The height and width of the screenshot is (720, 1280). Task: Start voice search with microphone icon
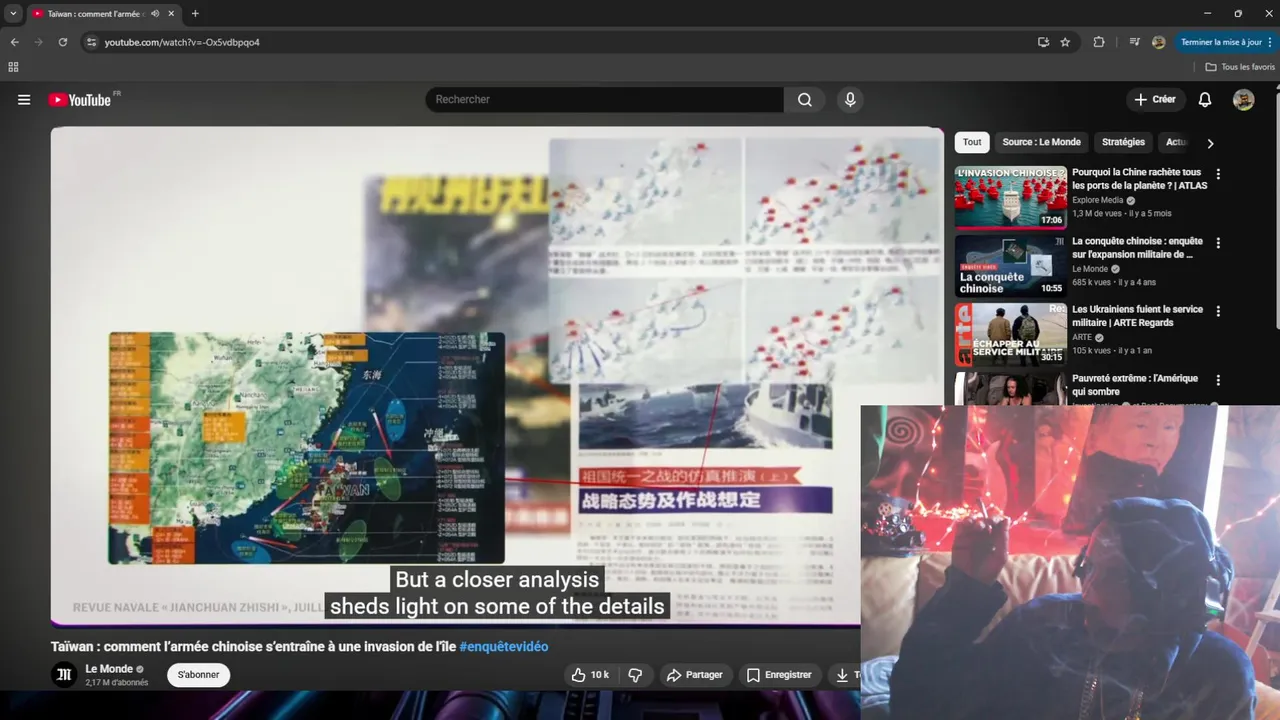pyautogui.click(x=850, y=100)
